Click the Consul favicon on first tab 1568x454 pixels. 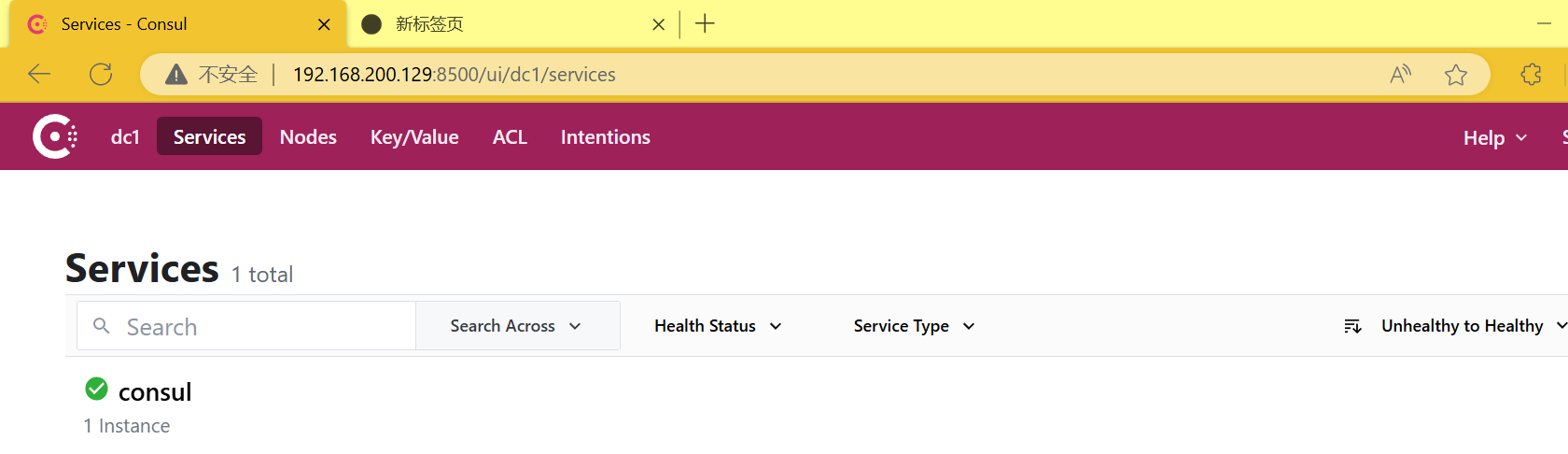tap(37, 24)
